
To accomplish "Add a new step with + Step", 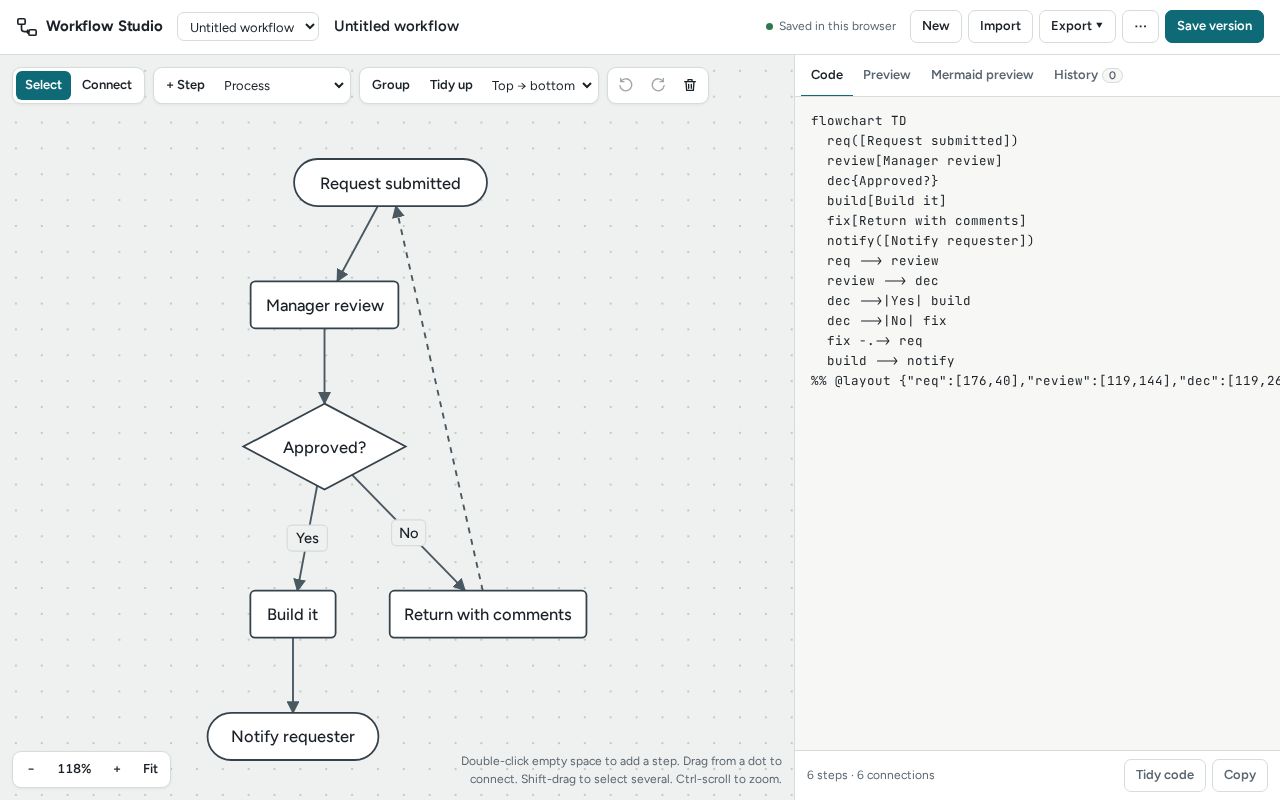I will [185, 85].
